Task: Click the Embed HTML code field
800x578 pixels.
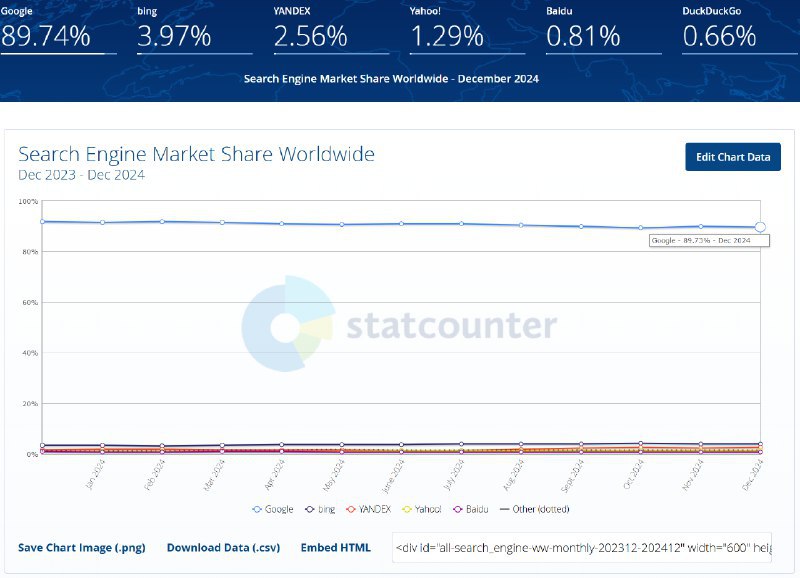Action: point(581,548)
